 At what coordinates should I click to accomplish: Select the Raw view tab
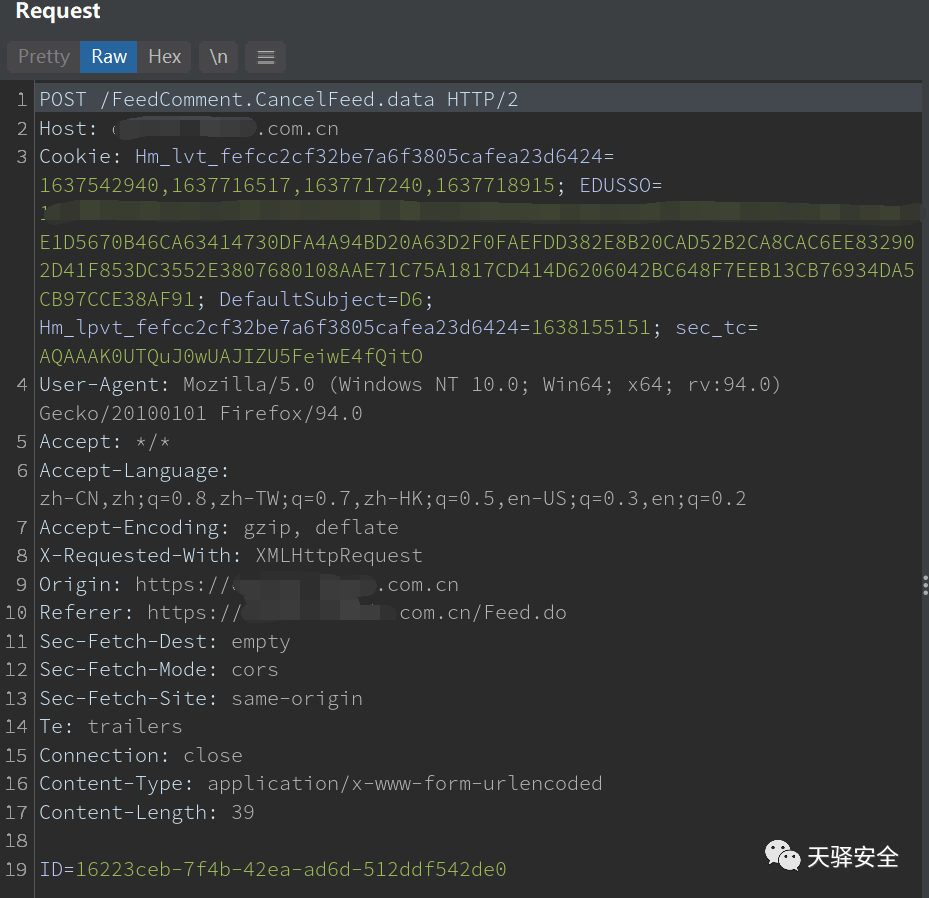pyautogui.click(x=109, y=57)
